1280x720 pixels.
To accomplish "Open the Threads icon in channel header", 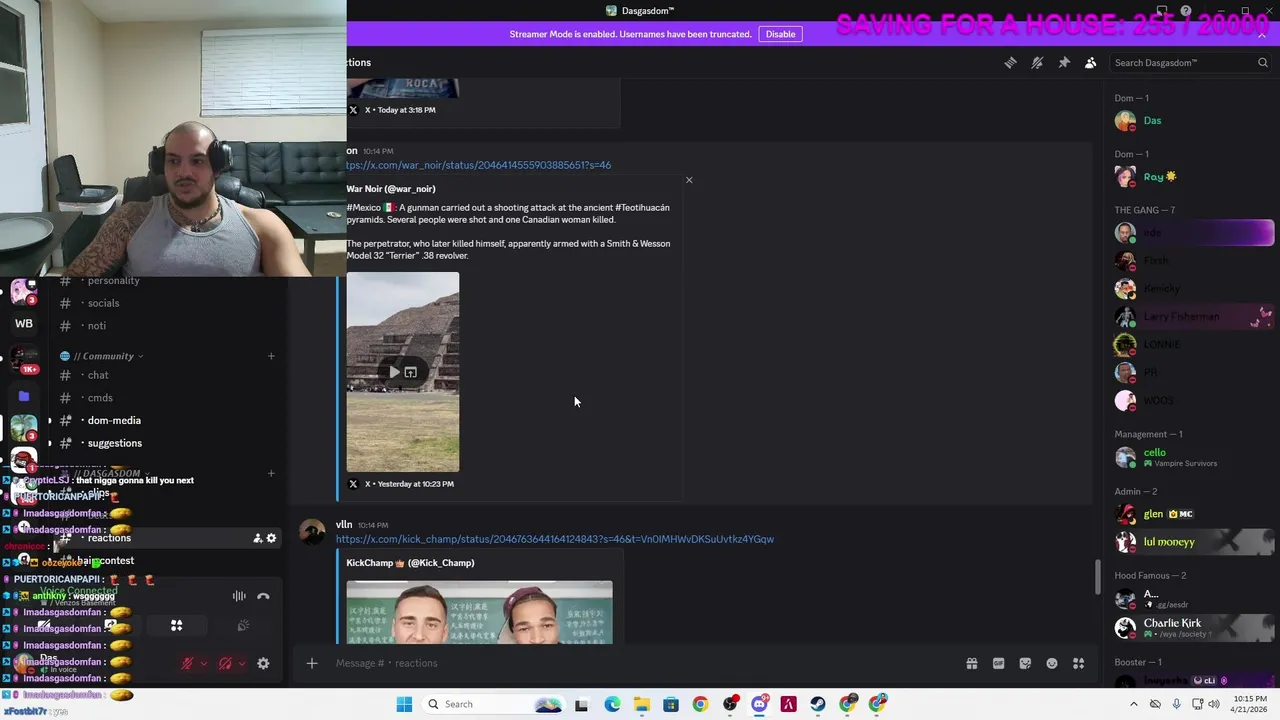I will (x=1010, y=62).
